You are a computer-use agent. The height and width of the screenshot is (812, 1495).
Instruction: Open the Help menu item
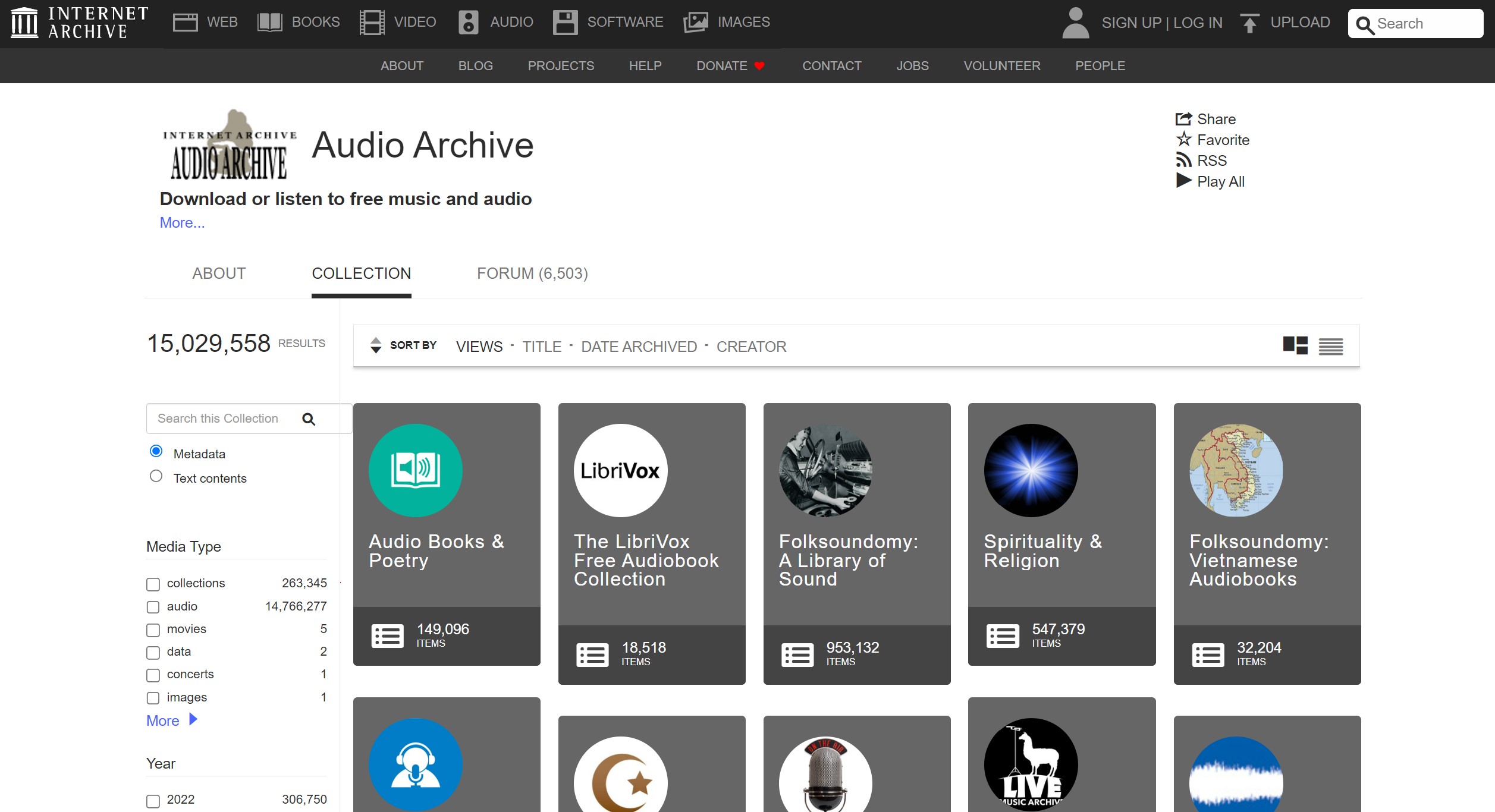[645, 66]
